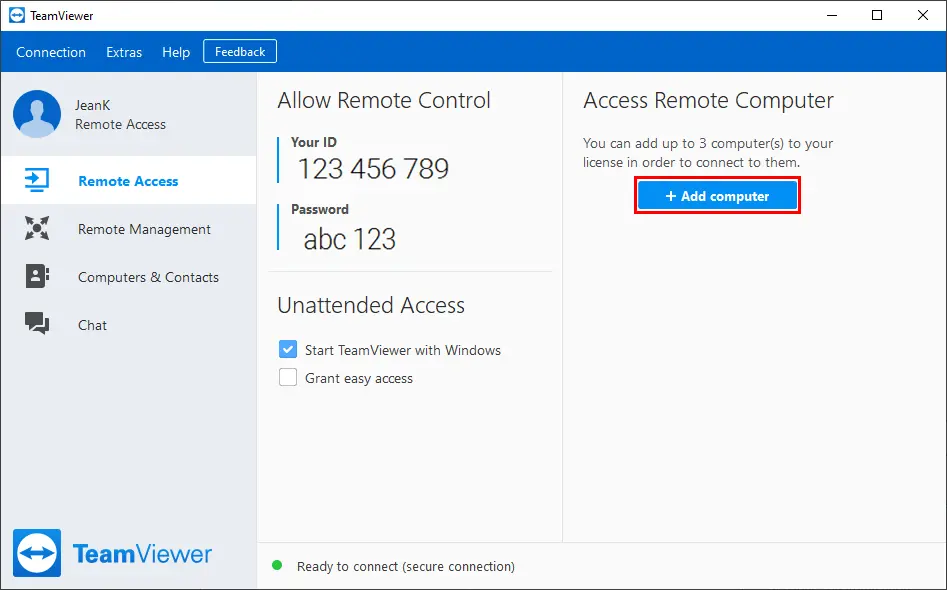Screen dimensions: 947x590
Task: Click the Ready to connect status text
Action: [406, 566]
